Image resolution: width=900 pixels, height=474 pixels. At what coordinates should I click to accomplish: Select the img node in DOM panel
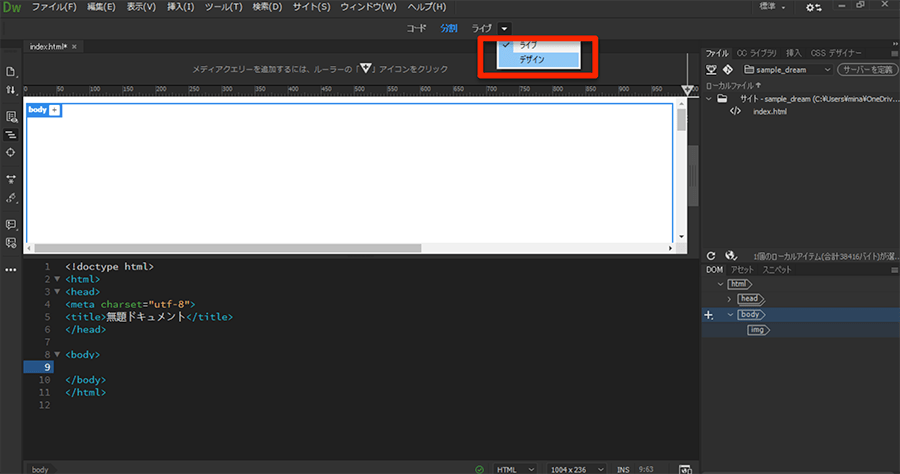[758, 330]
